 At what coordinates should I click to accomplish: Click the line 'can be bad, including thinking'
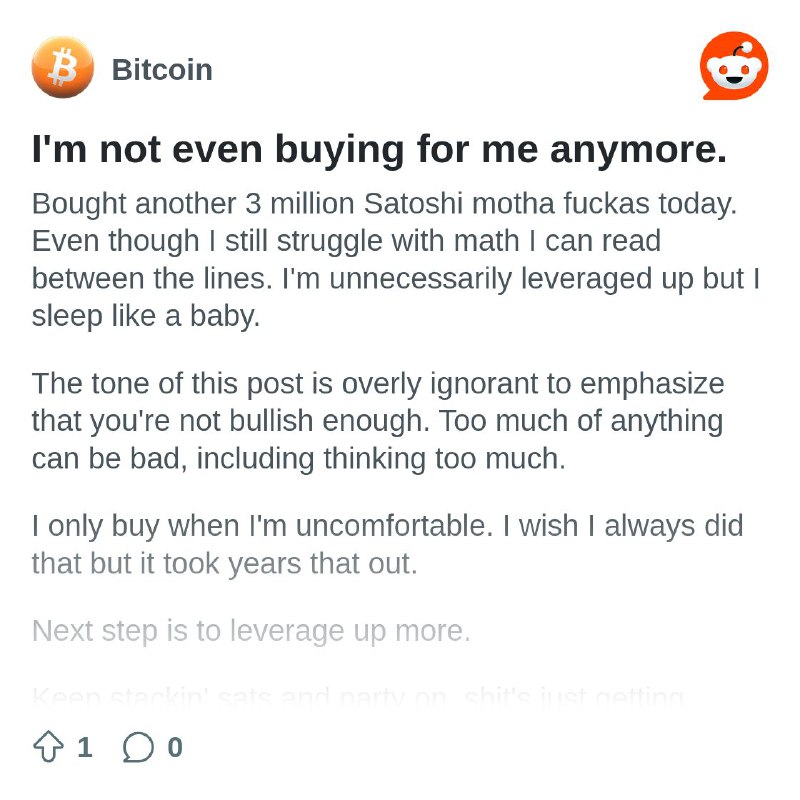(x=299, y=459)
